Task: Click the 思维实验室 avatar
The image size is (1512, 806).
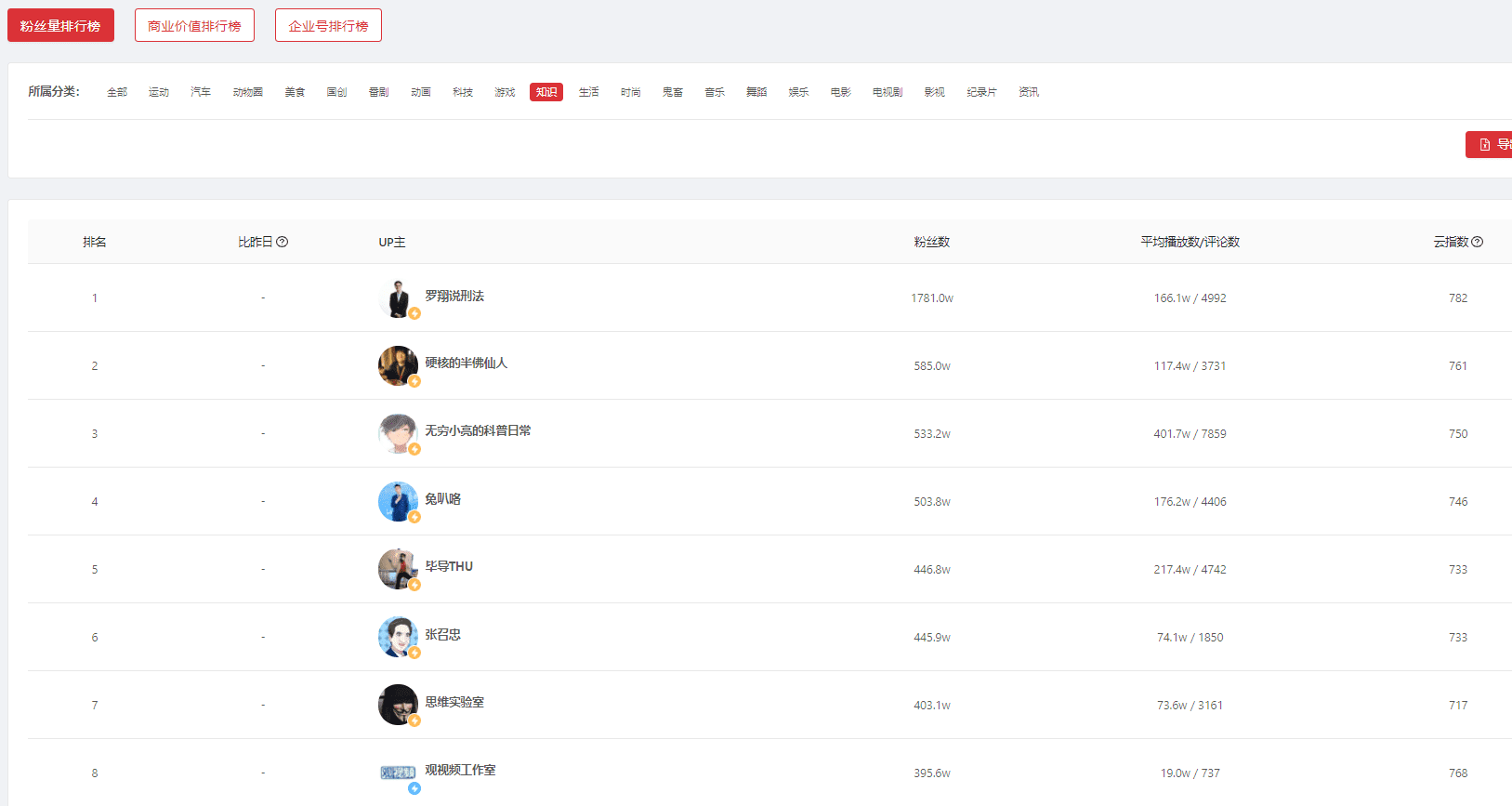Action: 398,705
